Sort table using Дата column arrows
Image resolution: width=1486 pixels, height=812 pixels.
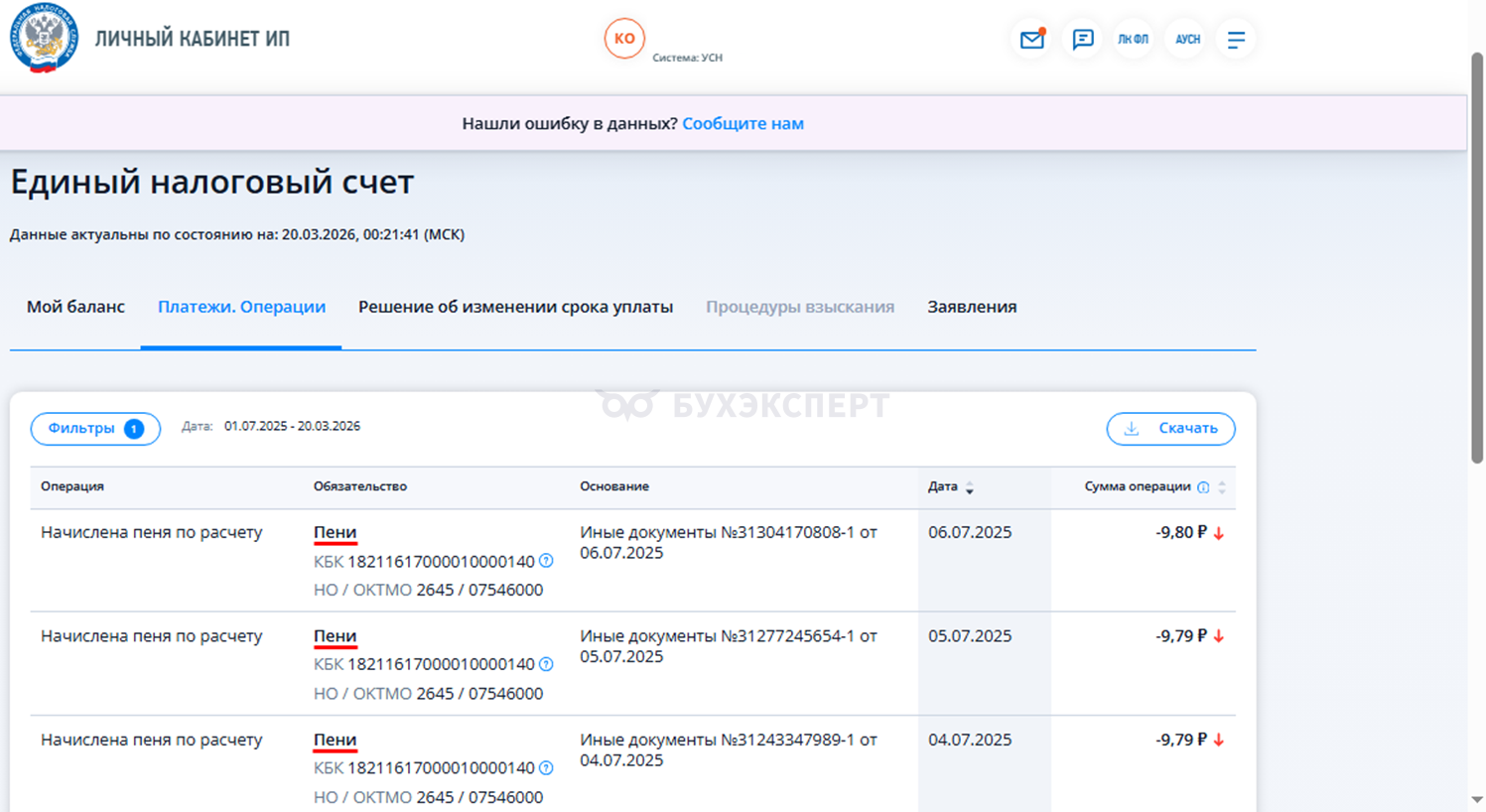(970, 487)
